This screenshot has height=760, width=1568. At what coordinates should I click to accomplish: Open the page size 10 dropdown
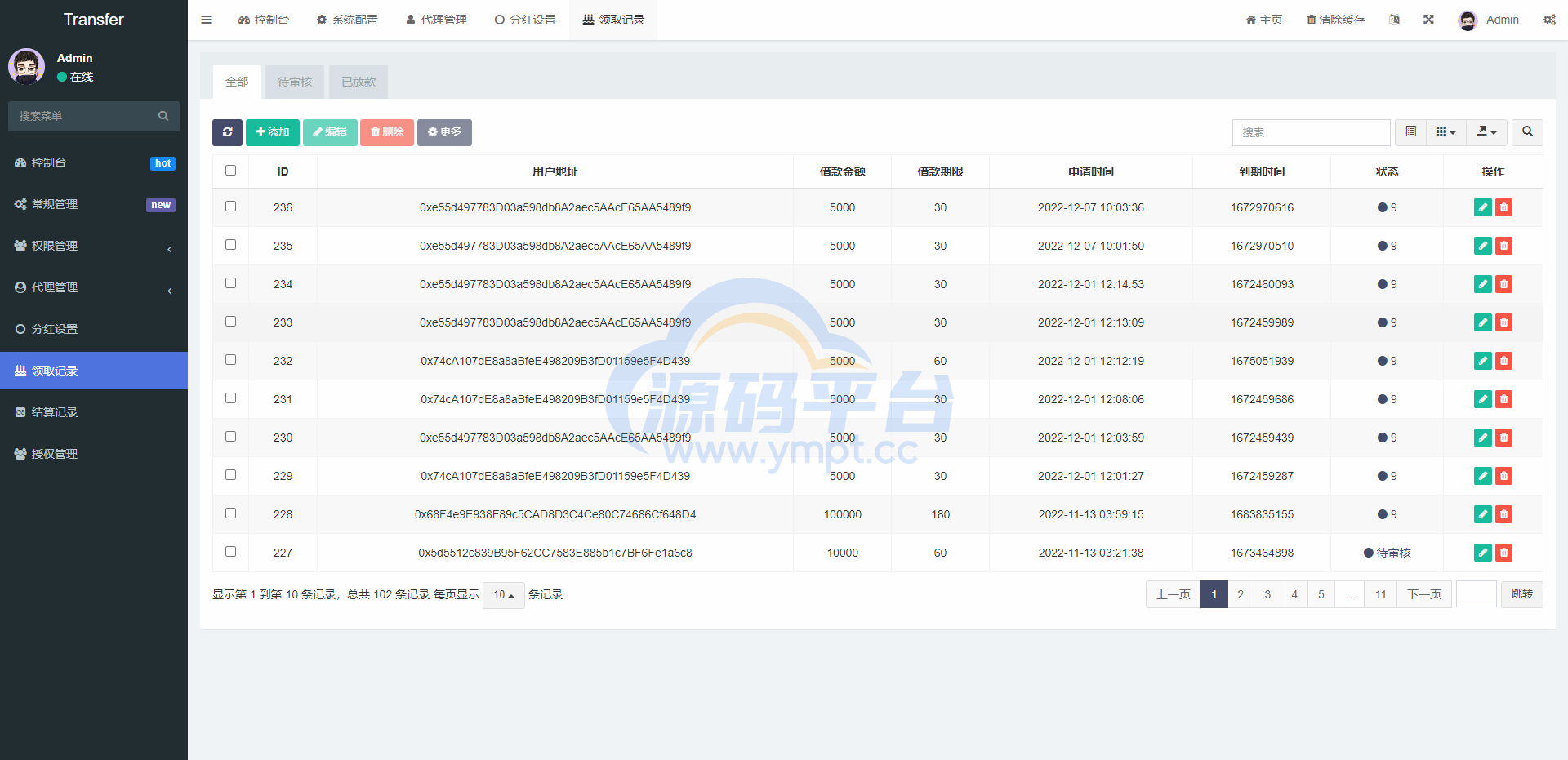click(x=503, y=595)
